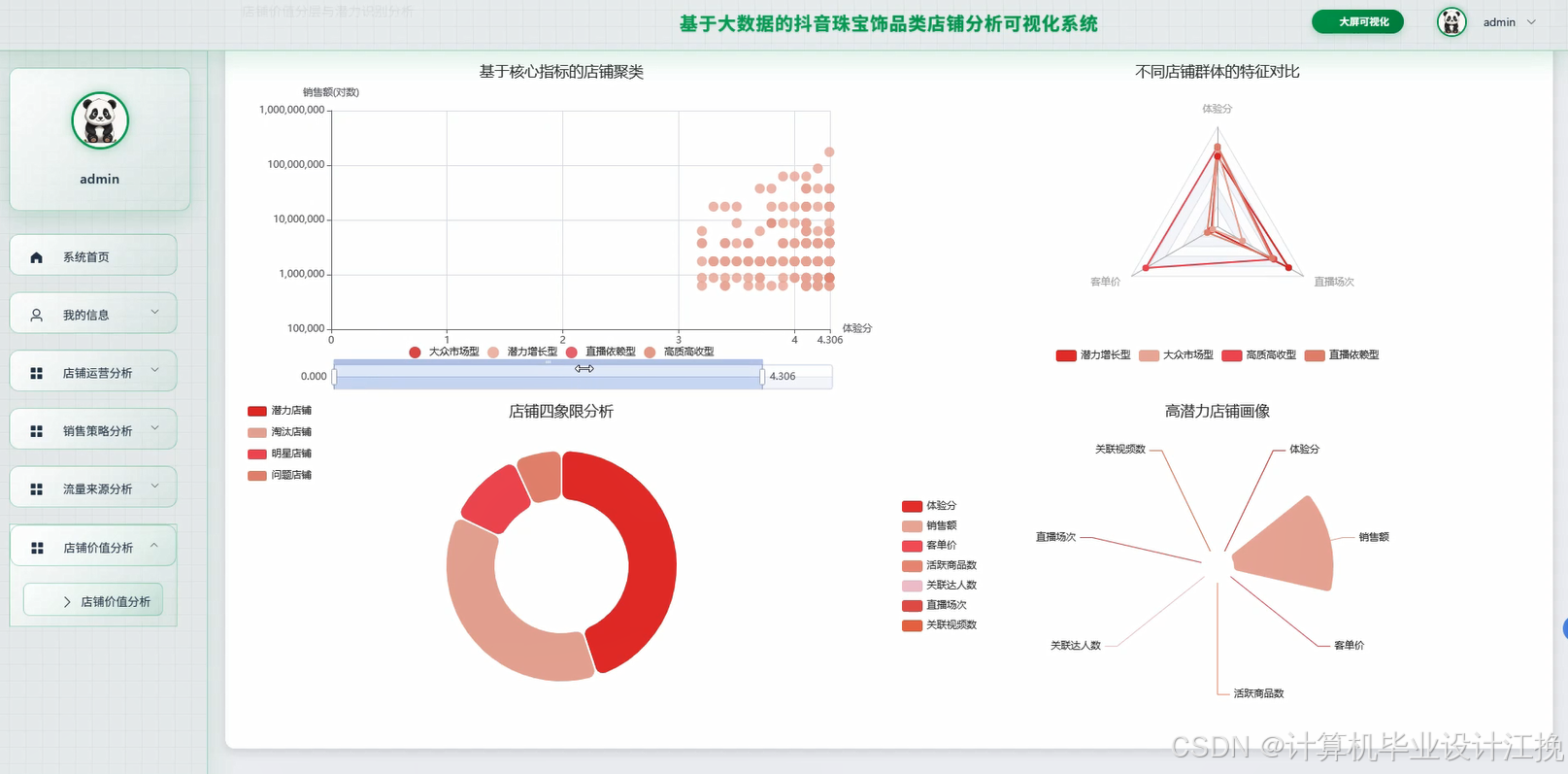Click the left zoom slider handle at 0.000

pos(334,377)
